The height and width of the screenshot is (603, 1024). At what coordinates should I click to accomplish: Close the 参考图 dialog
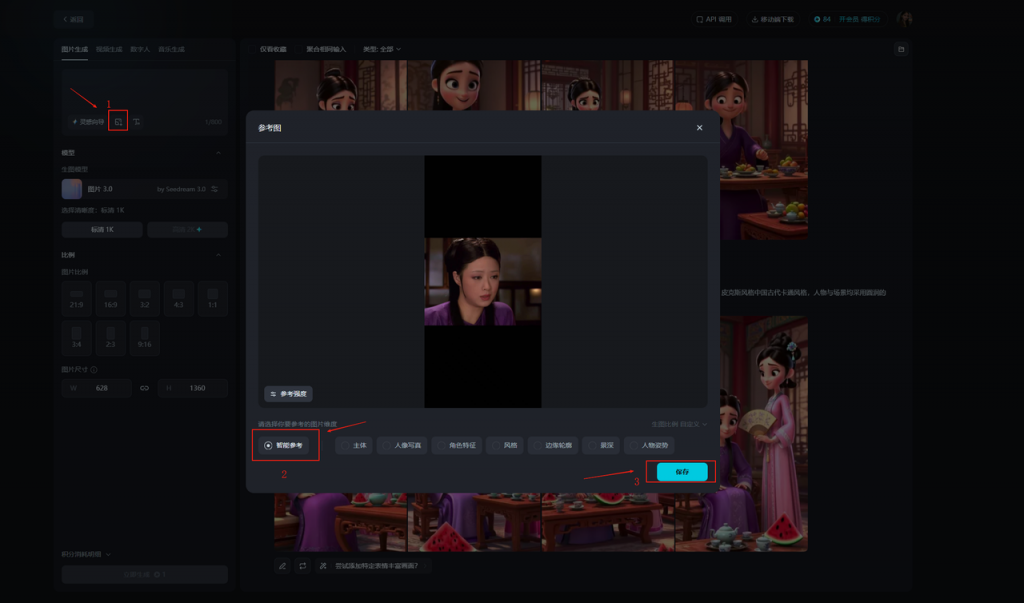click(x=699, y=128)
